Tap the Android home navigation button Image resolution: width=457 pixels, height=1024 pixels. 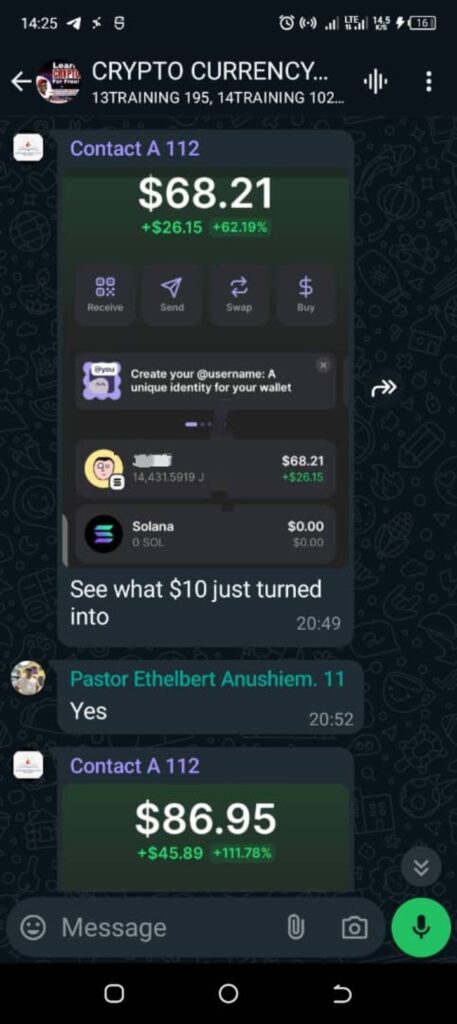click(228, 994)
